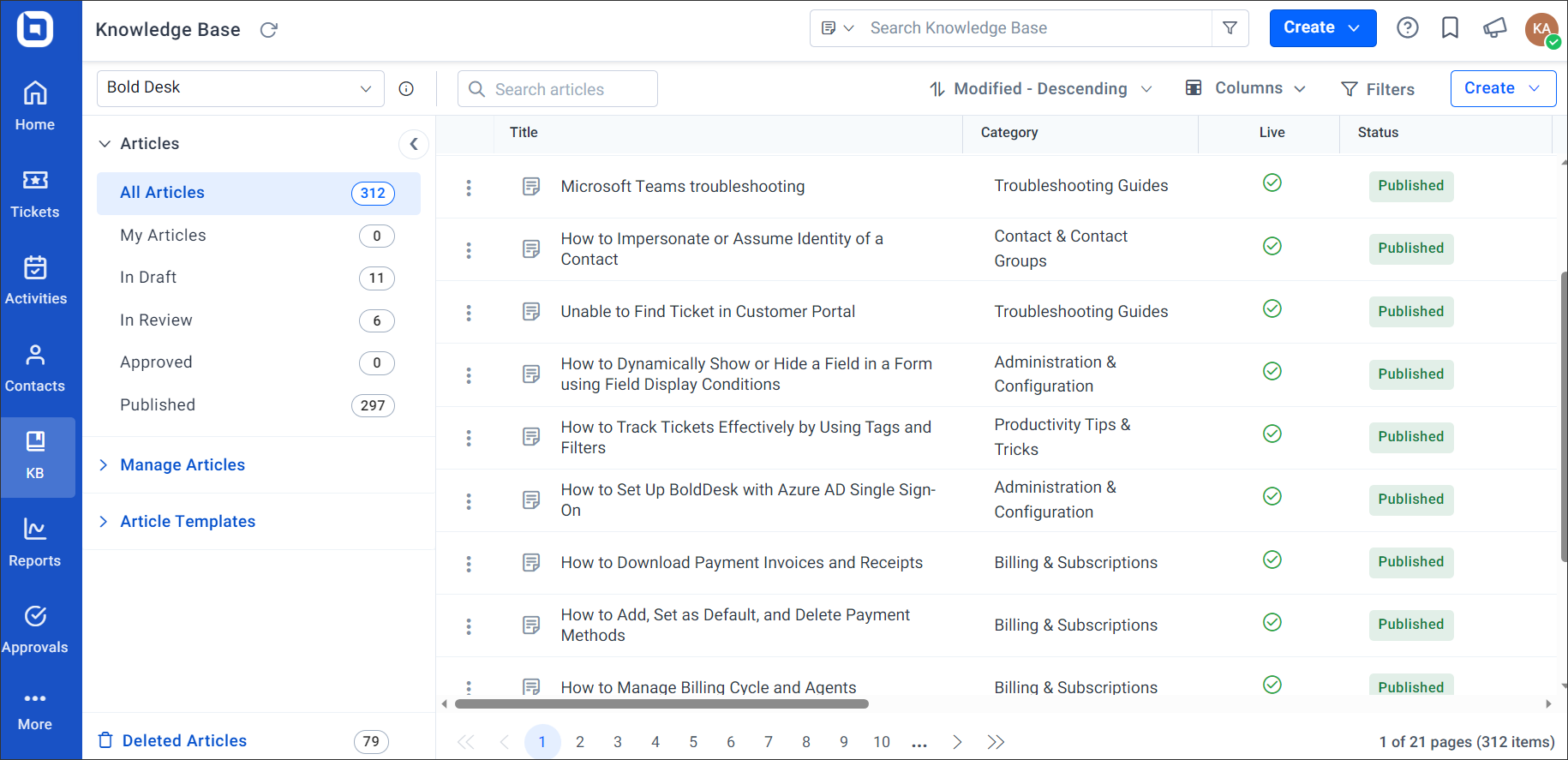
Task: Open the help question mark icon
Action: [x=1408, y=28]
